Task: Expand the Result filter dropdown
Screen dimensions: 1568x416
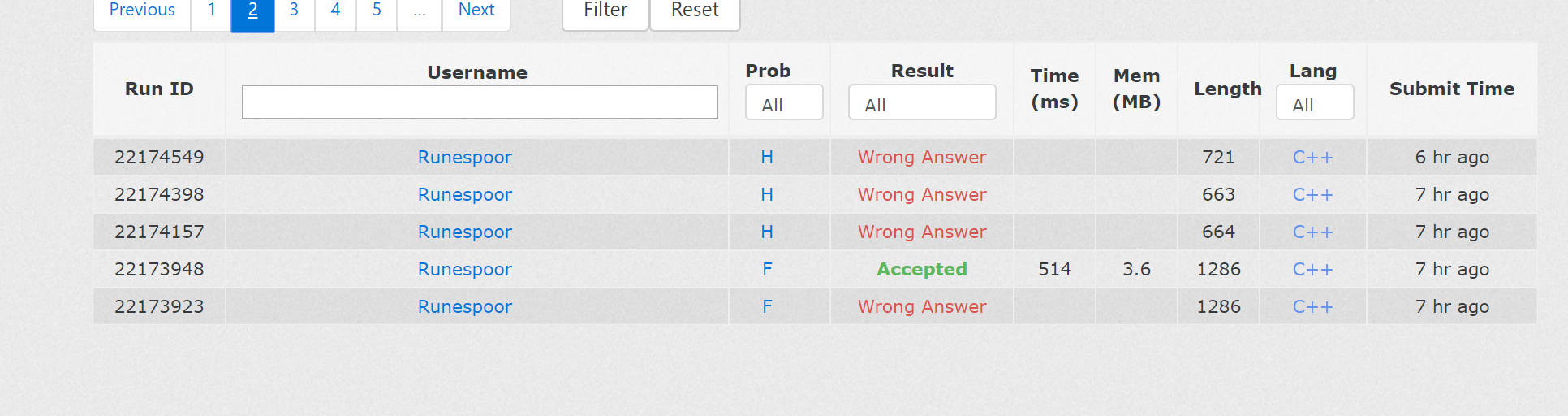Action: 922,103
